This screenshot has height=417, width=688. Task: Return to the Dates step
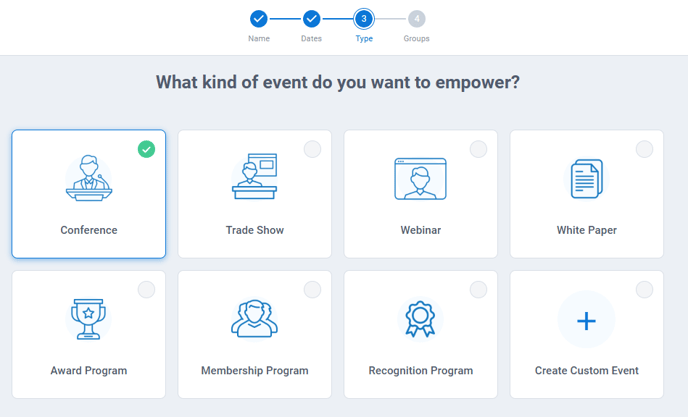click(312, 19)
